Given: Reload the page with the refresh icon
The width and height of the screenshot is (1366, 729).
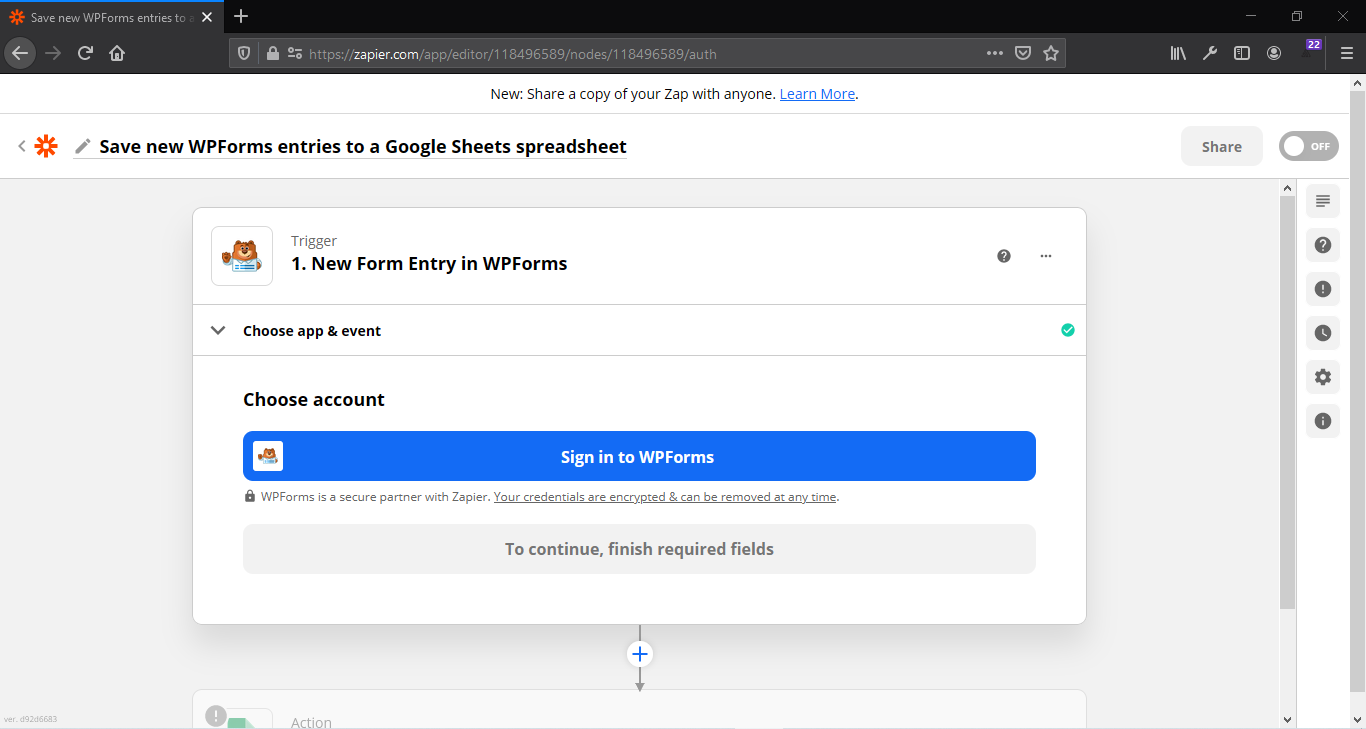Looking at the screenshot, I should (x=85, y=53).
